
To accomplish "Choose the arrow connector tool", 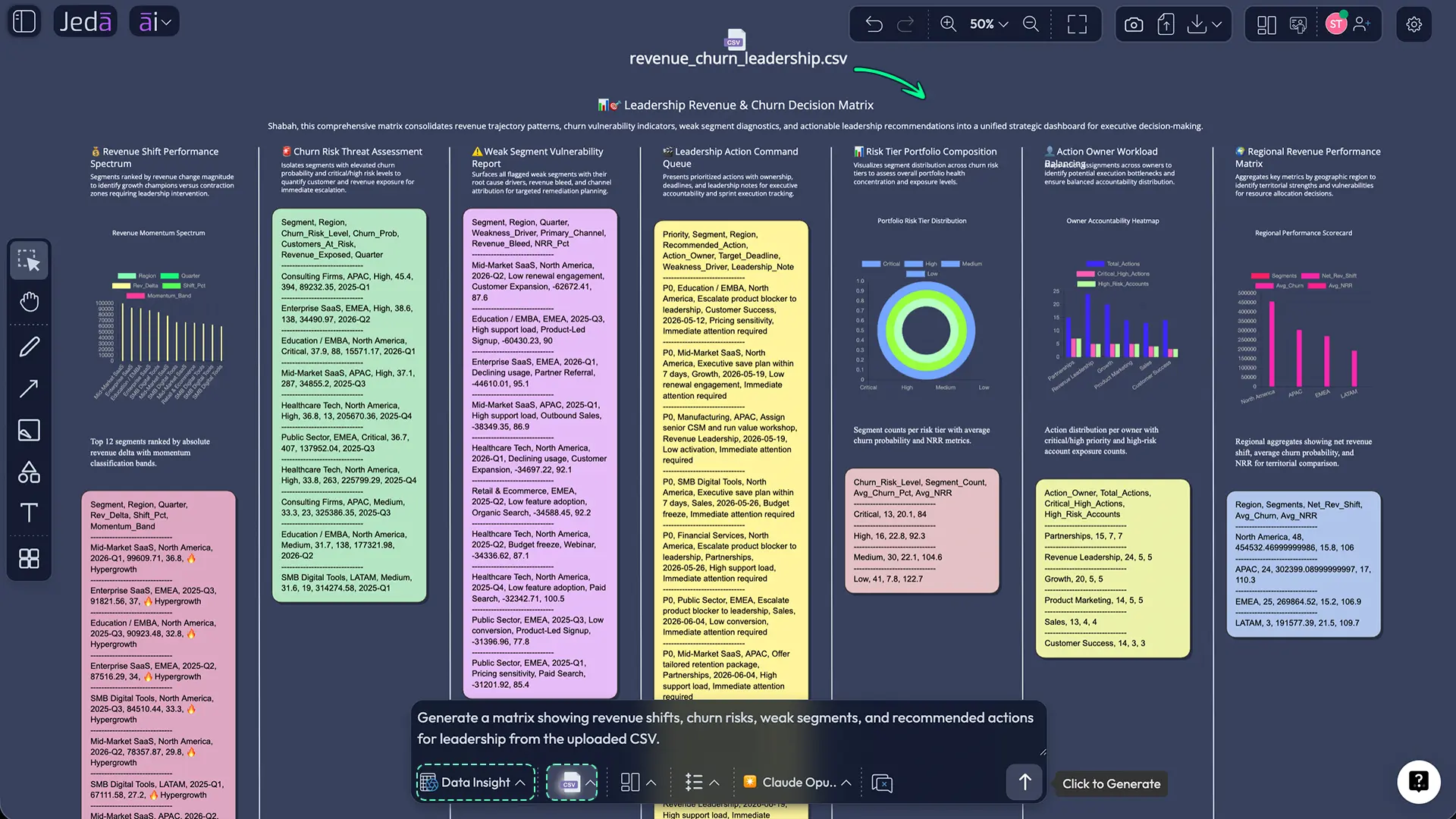I will coord(29,389).
